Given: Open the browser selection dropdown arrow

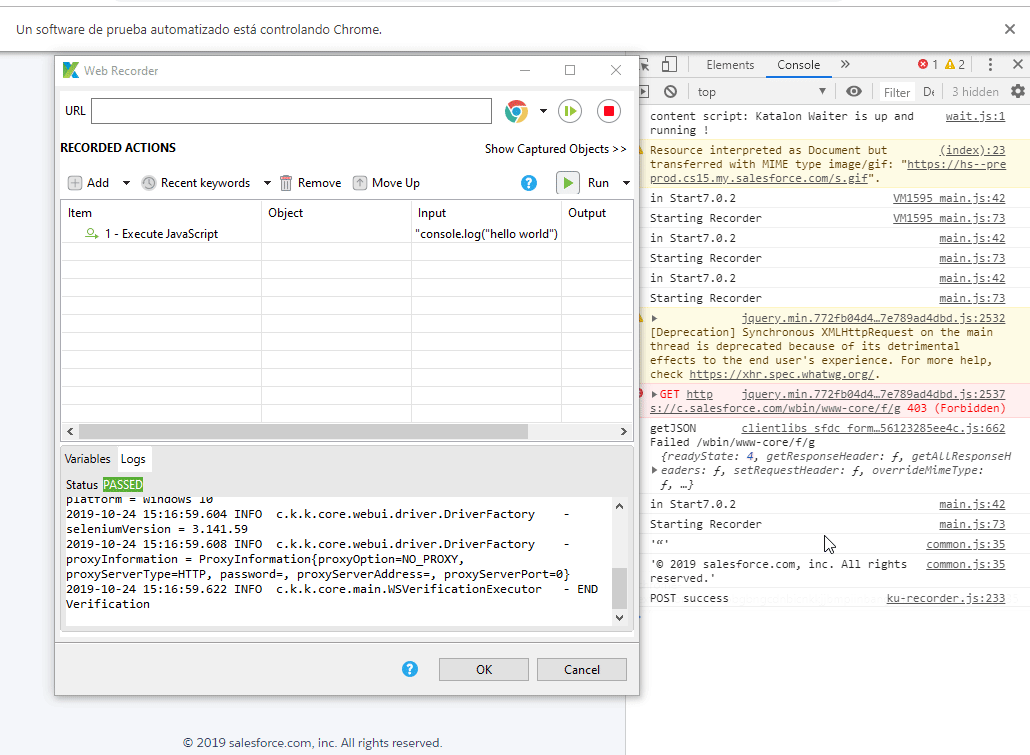Looking at the screenshot, I should tap(543, 111).
